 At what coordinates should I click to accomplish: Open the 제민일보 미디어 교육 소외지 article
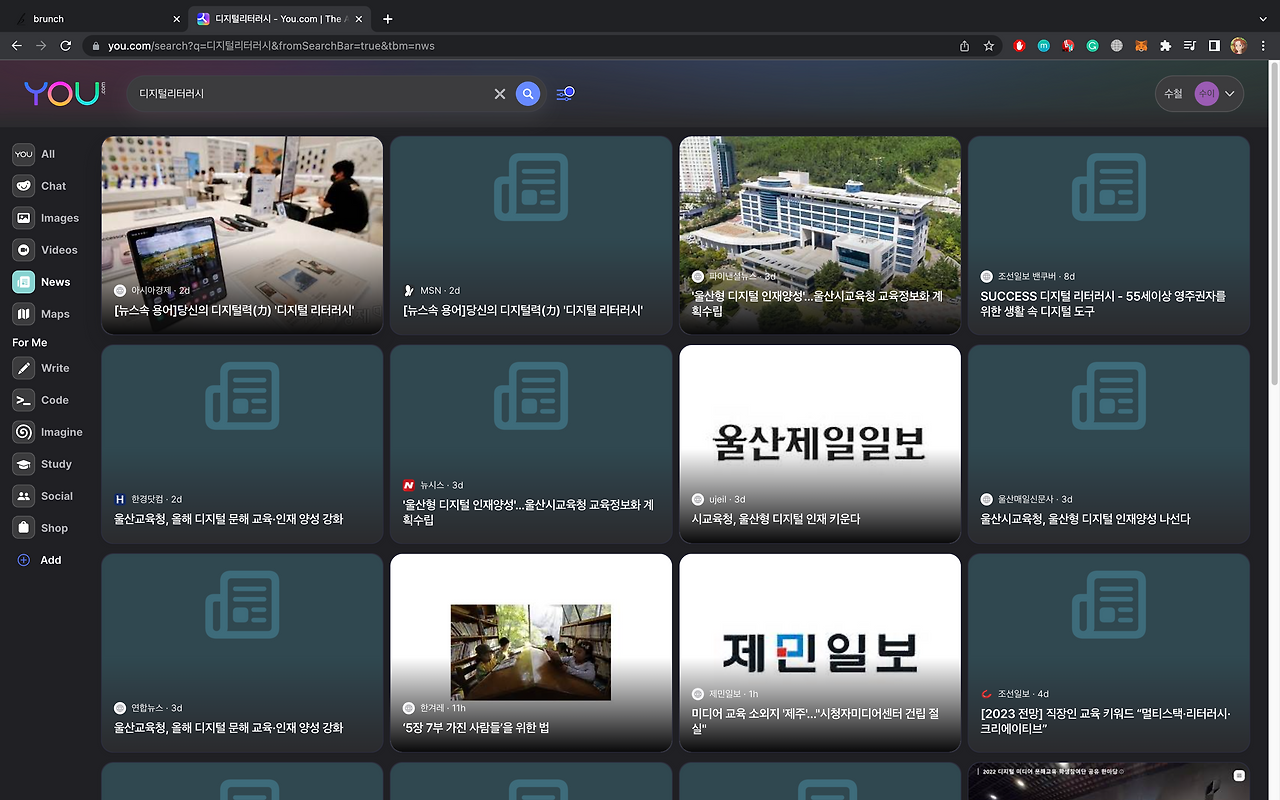point(815,721)
